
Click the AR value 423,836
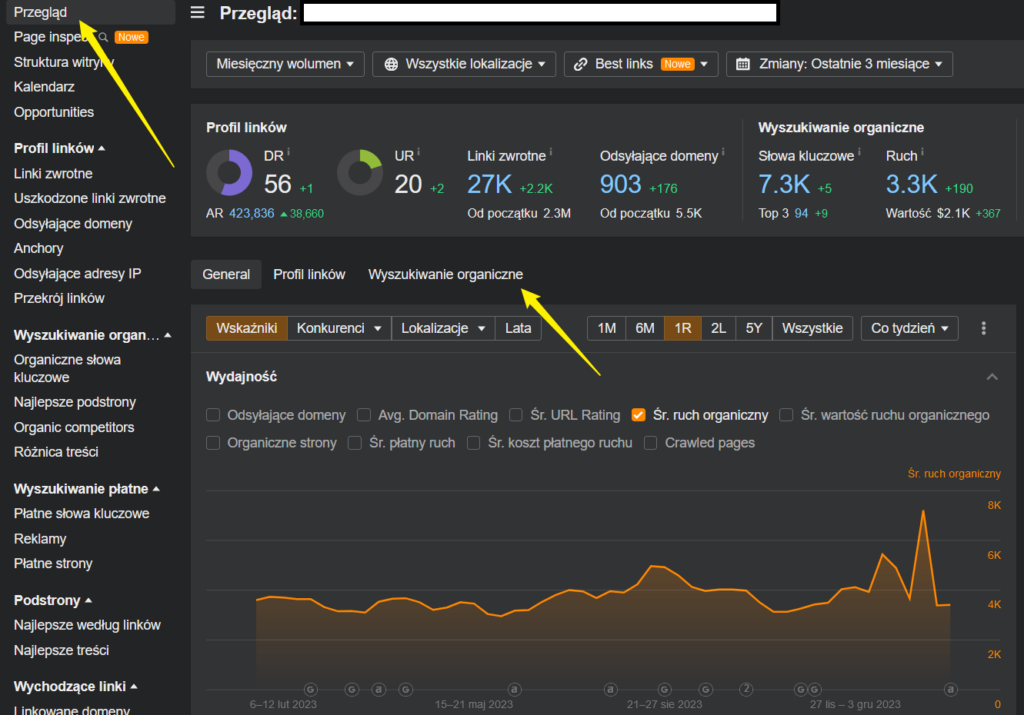[x=251, y=214]
